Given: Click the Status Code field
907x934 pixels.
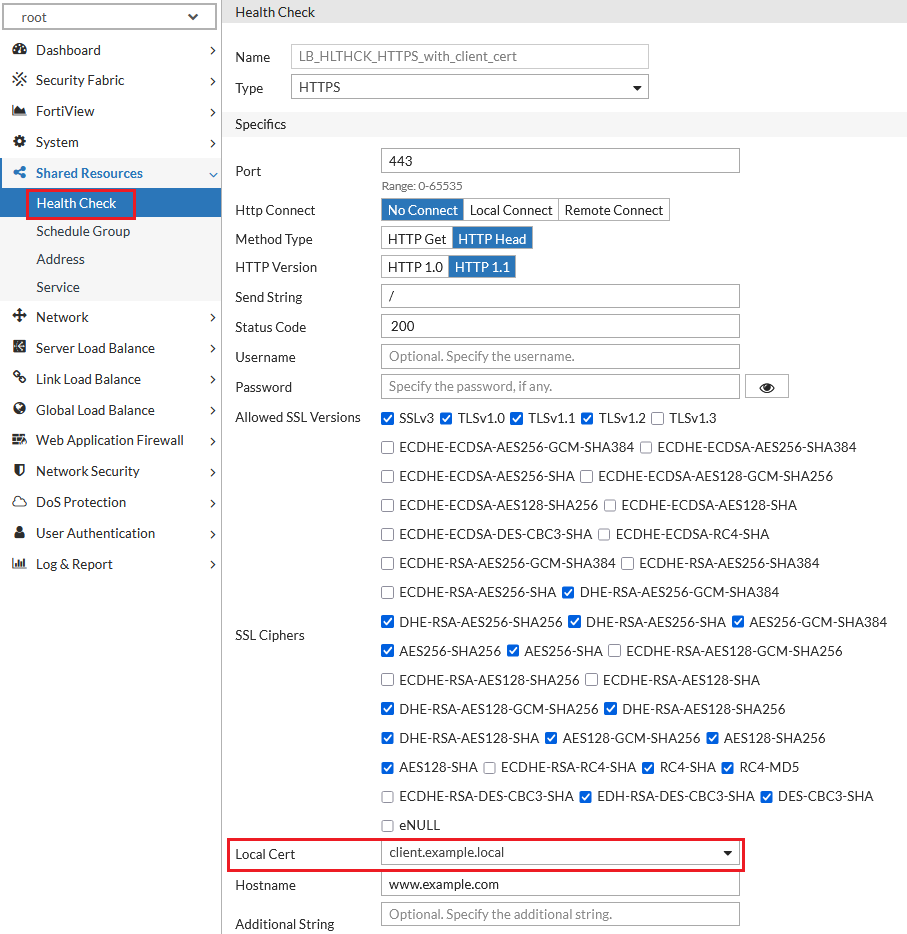Looking at the screenshot, I should (560, 326).
